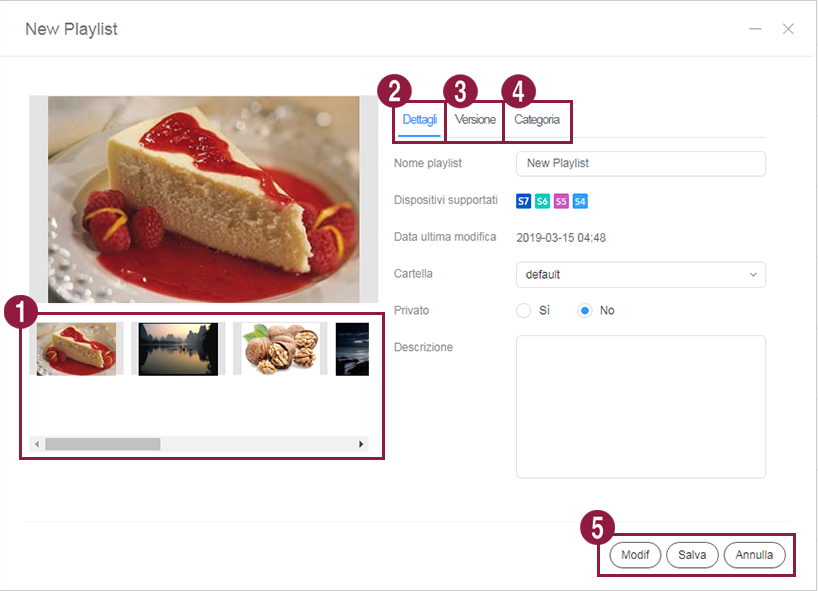The width and height of the screenshot is (818, 591).
Task: Click the Annulla button
Action: coord(754,555)
